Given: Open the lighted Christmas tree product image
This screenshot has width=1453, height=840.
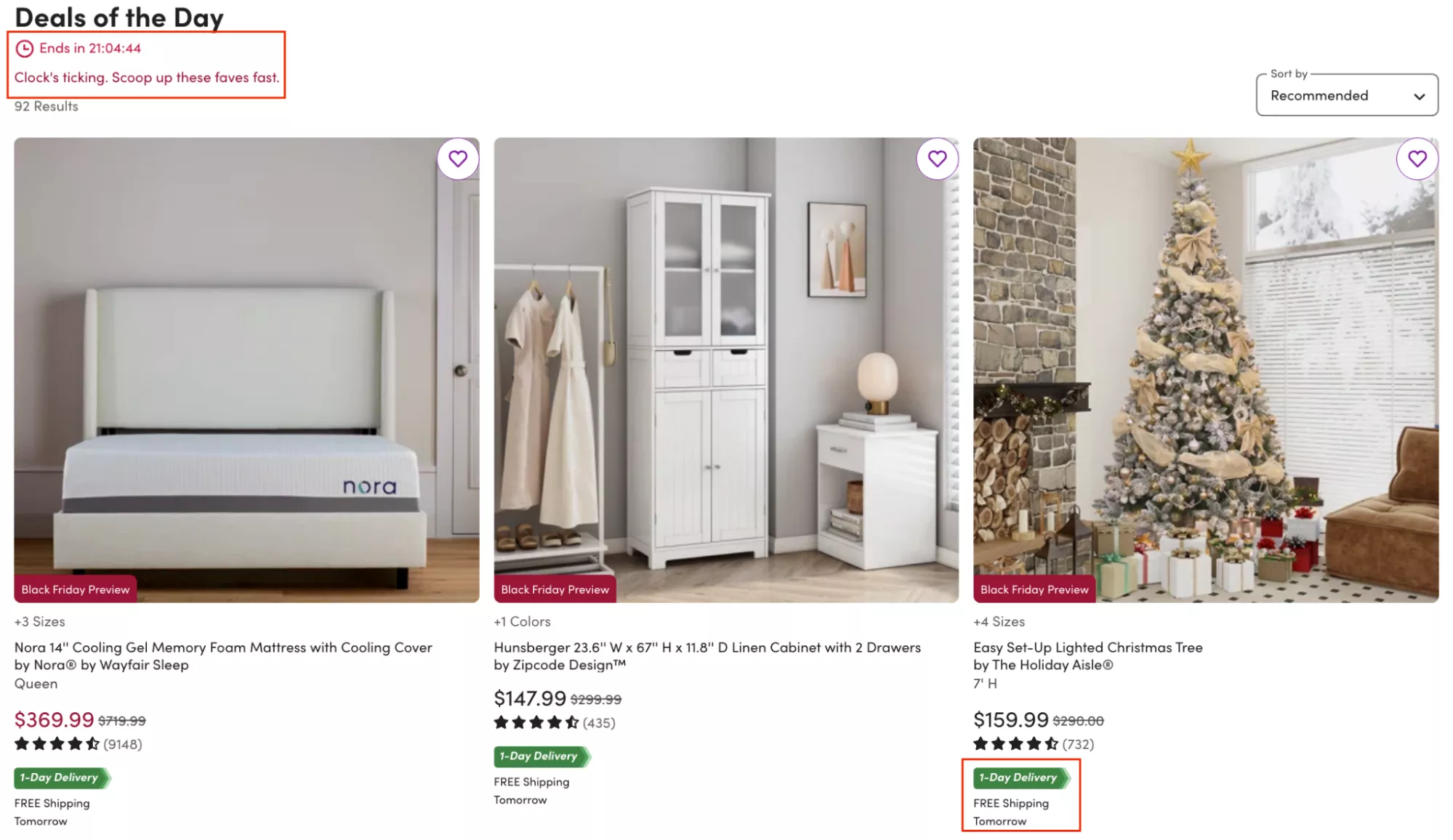Looking at the screenshot, I should coord(1206,370).
